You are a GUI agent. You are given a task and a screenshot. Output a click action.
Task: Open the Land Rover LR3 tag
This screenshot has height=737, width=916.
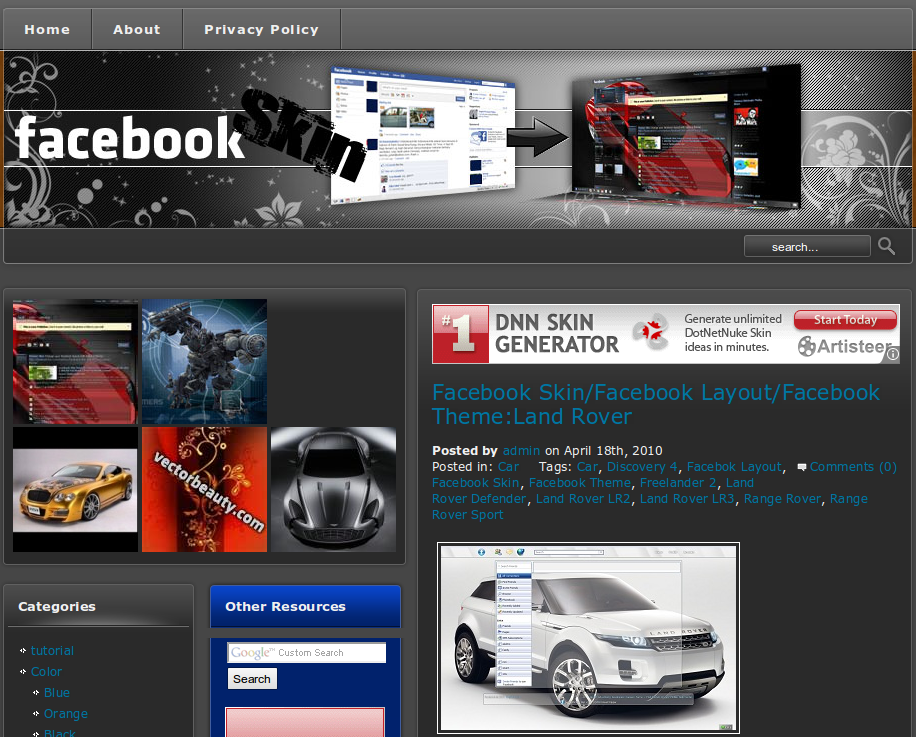687,499
